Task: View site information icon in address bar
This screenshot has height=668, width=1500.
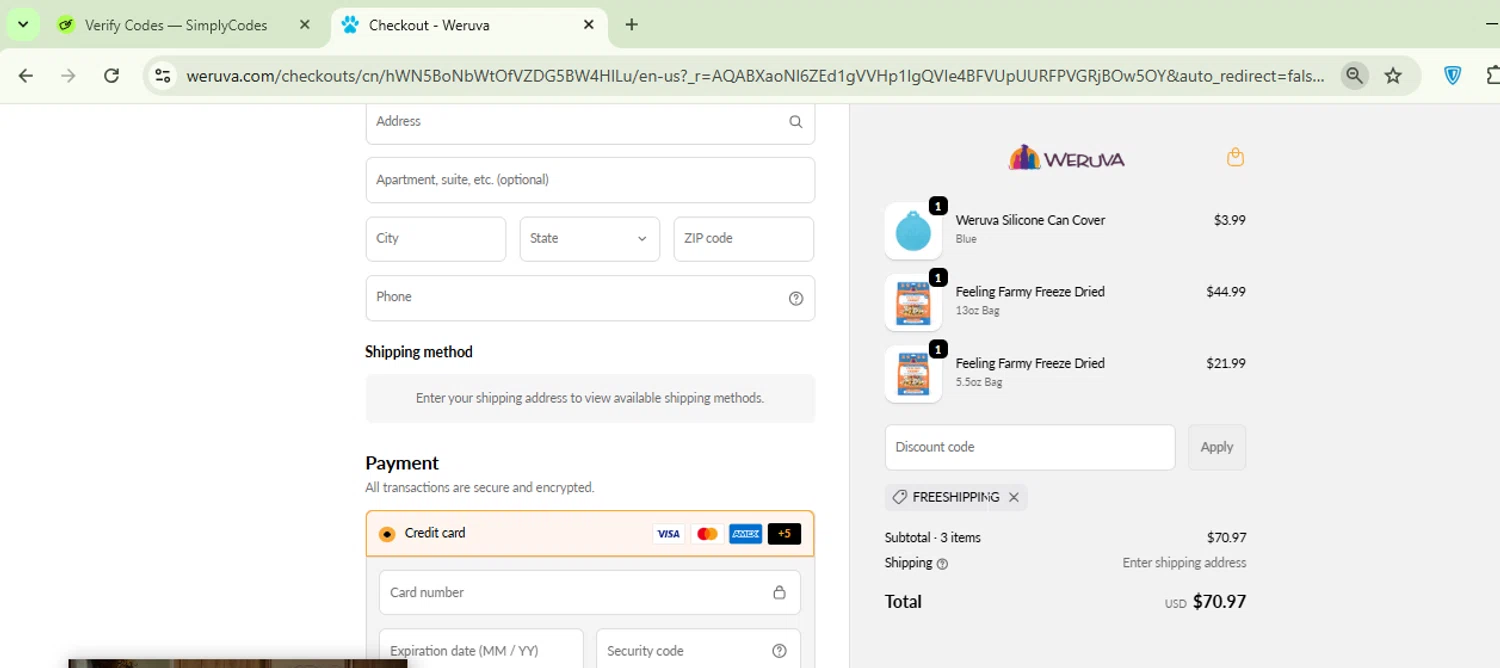Action: tap(163, 75)
